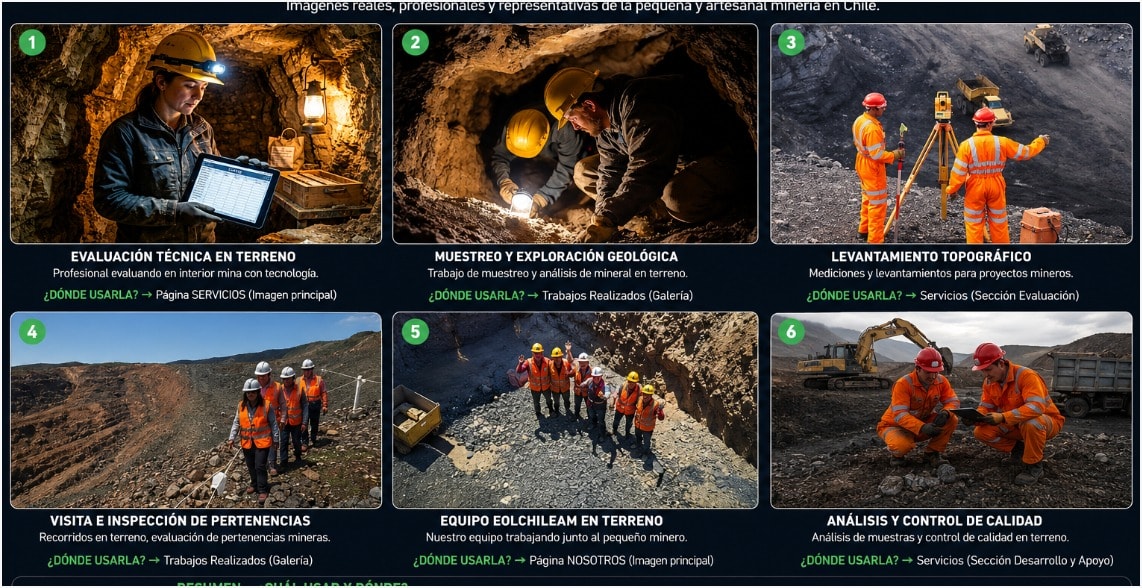Image resolution: width=1142 pixels, height=588 pixels.
Task: Click 'Trabajo de muestreo y análisis de mineral en terreno.'
Action: pos(558,273)
